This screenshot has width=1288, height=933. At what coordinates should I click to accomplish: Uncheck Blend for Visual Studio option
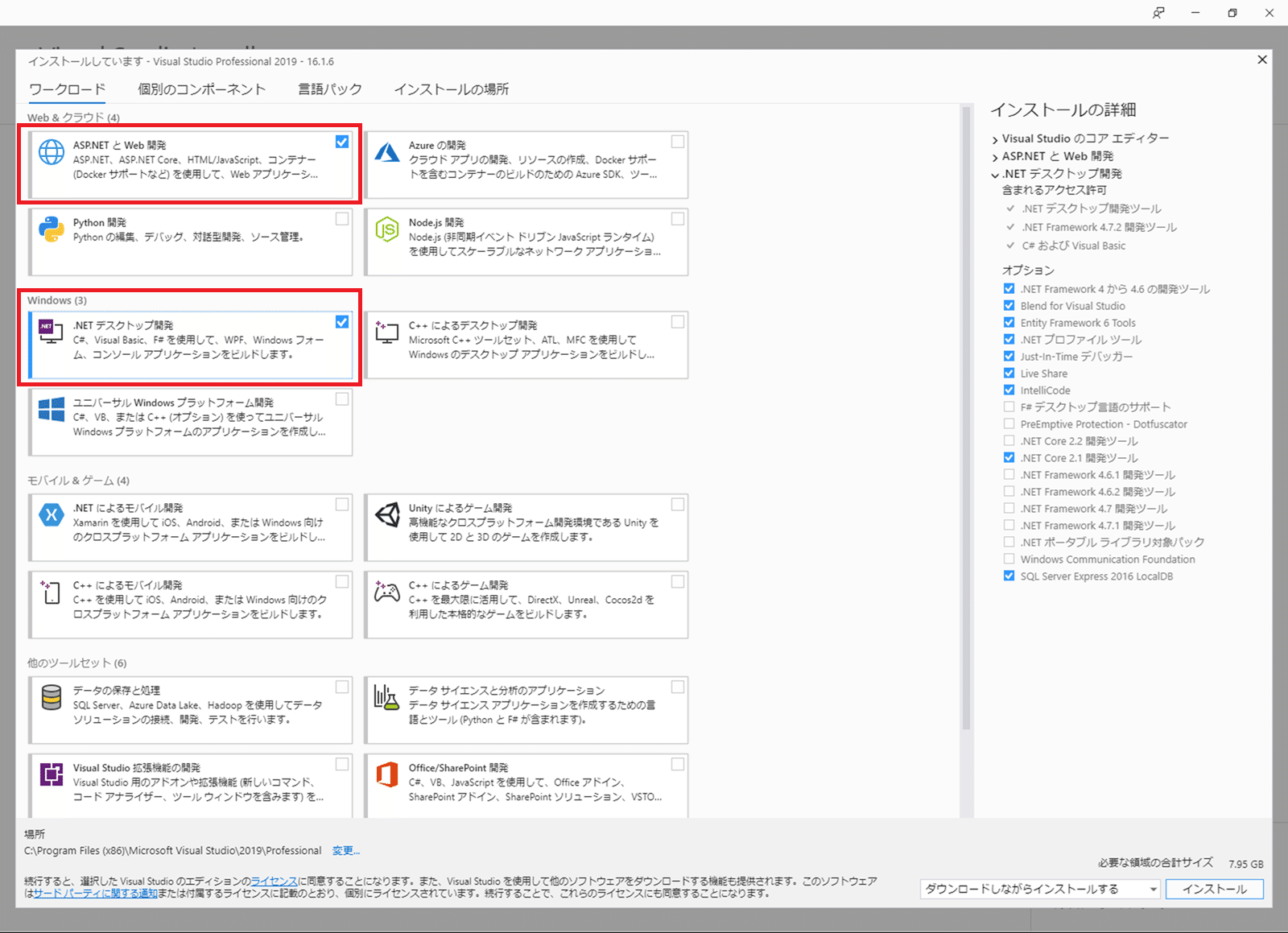[1009, 306]
